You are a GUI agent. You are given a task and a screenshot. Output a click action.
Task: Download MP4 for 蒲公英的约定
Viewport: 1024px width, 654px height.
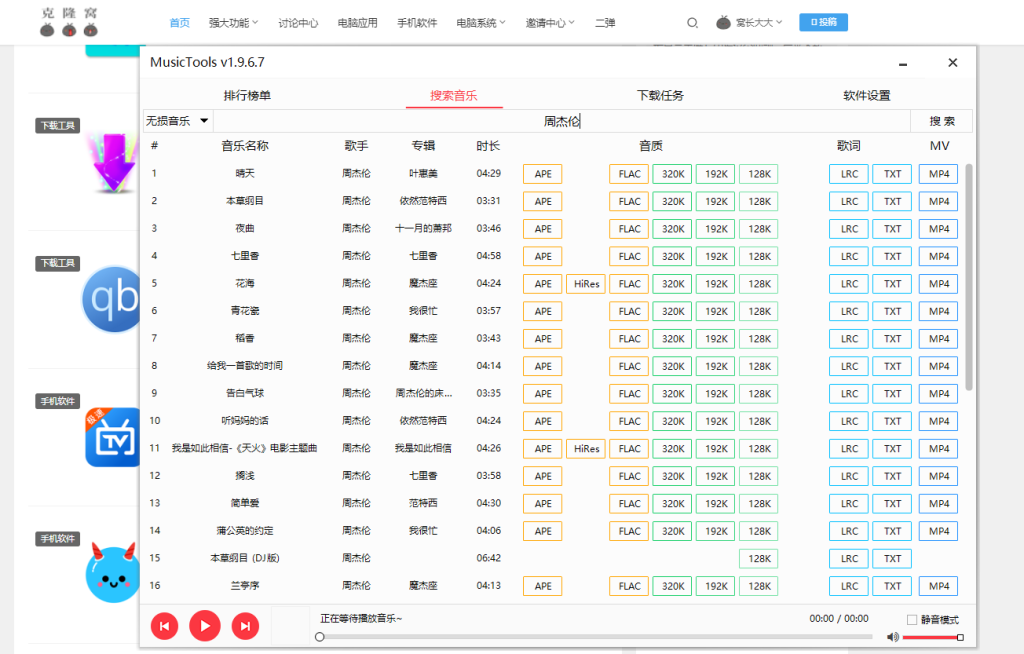[x=938, y=531]
